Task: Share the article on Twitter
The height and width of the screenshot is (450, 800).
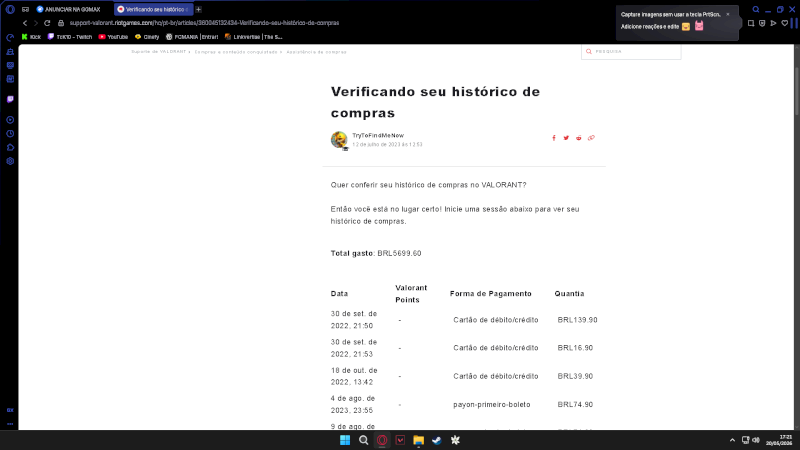Action: pyautogui.click(x=566, y=138)
